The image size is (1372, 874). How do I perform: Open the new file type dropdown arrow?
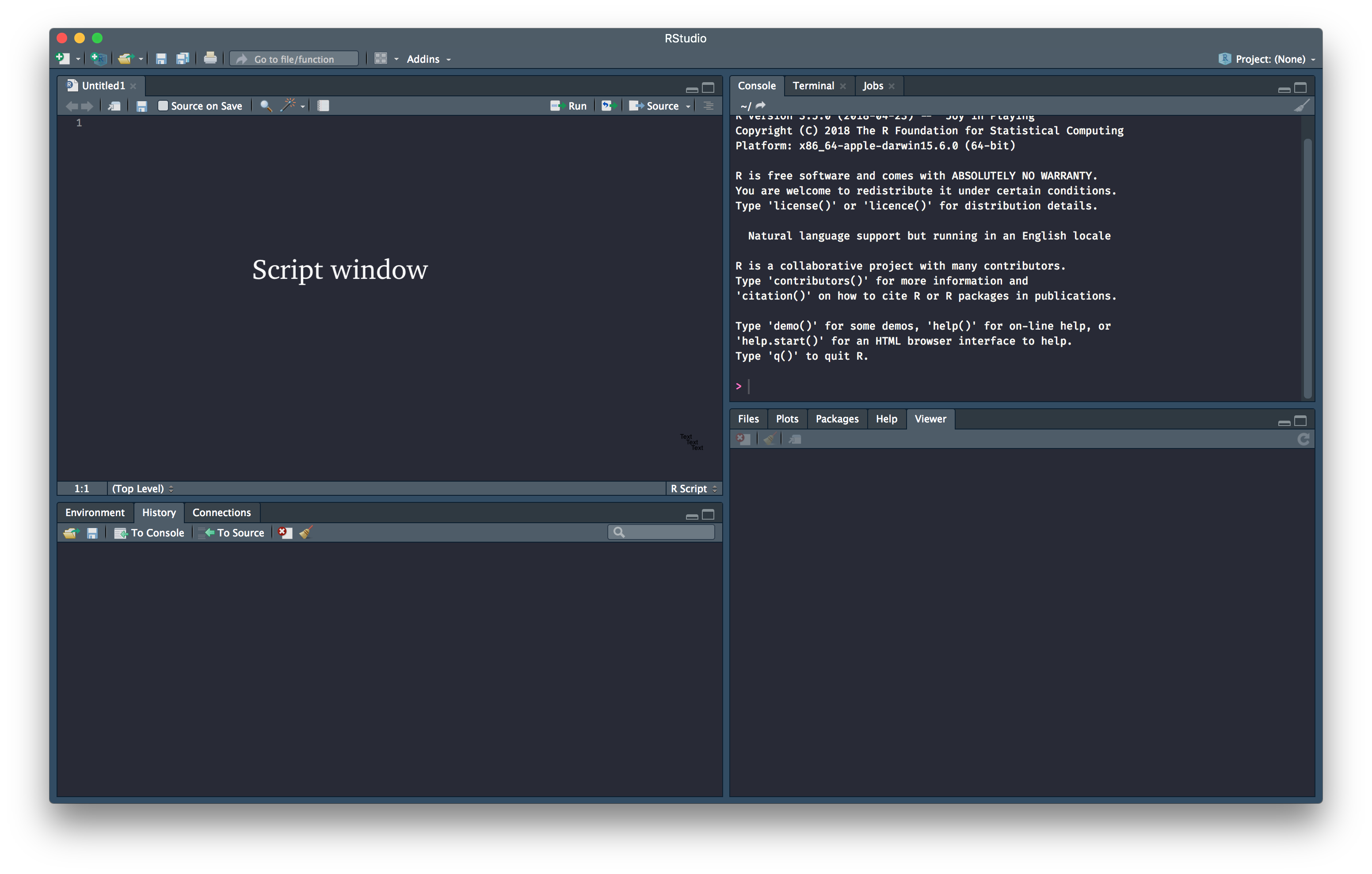(78, 59)
